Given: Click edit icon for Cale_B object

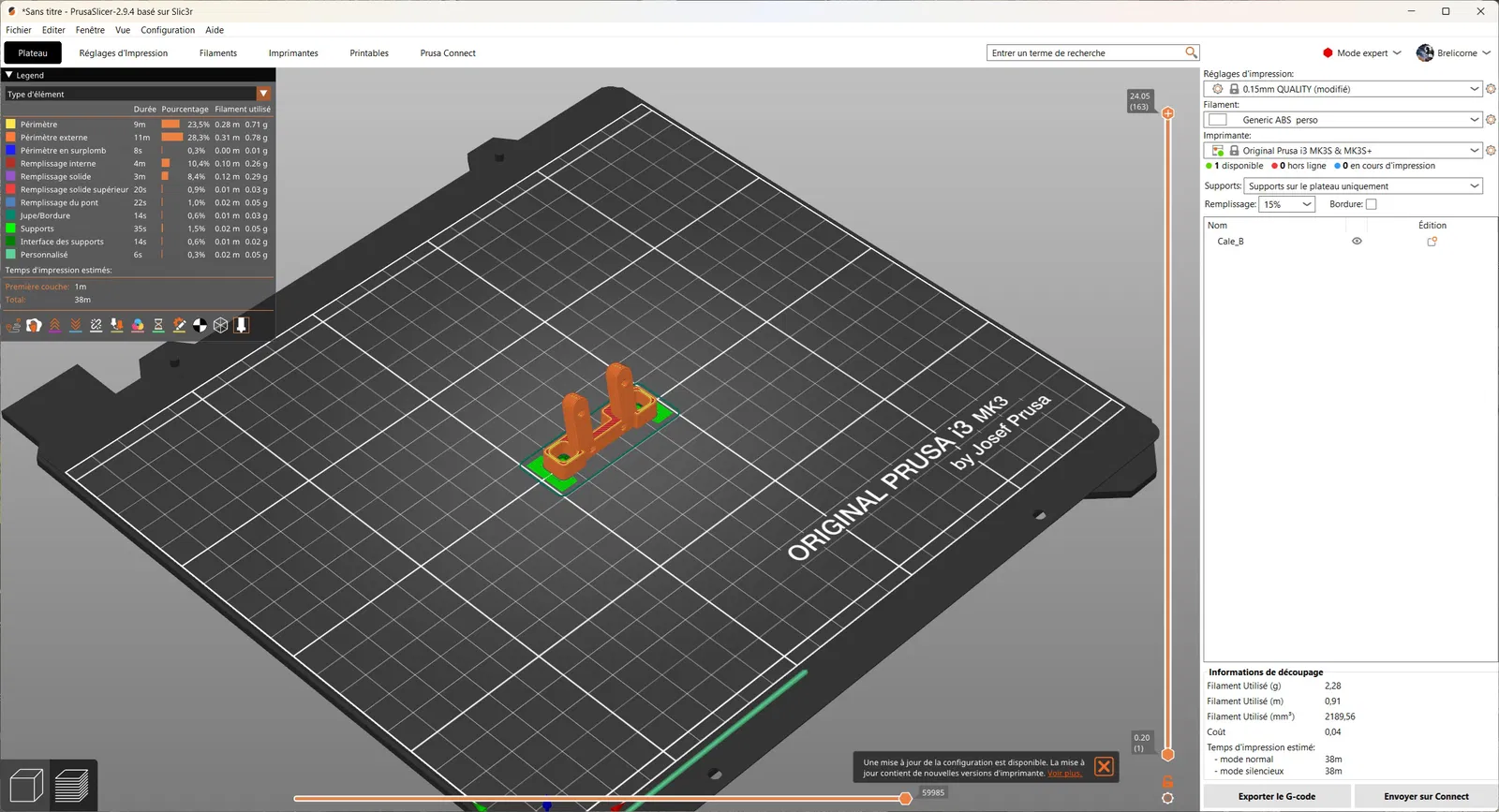Looking at the screenshot, I should coord(1432,242).
